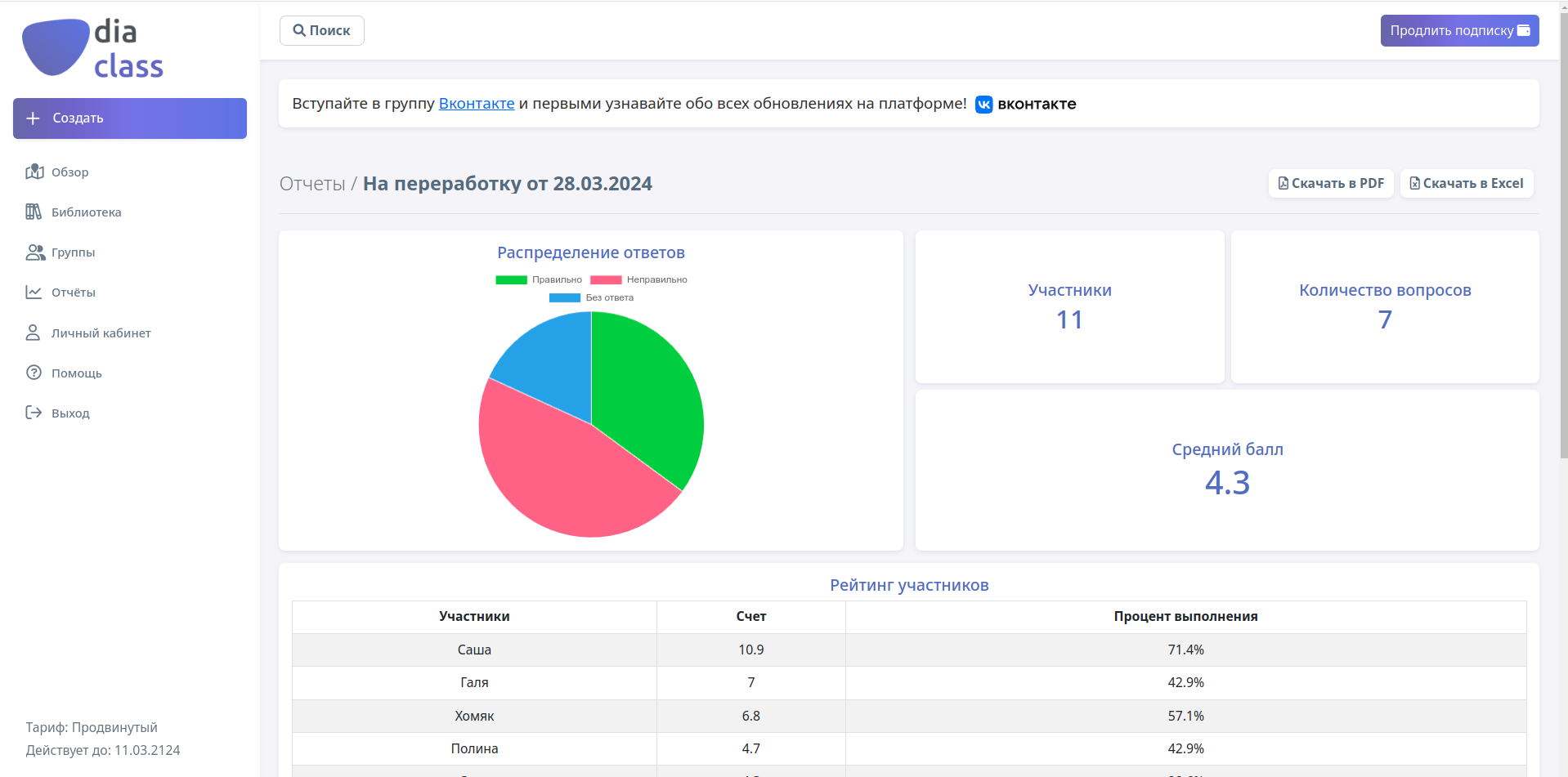Click the Отчёты chart icon
The image size is (1568, 777).
(34, 292)
